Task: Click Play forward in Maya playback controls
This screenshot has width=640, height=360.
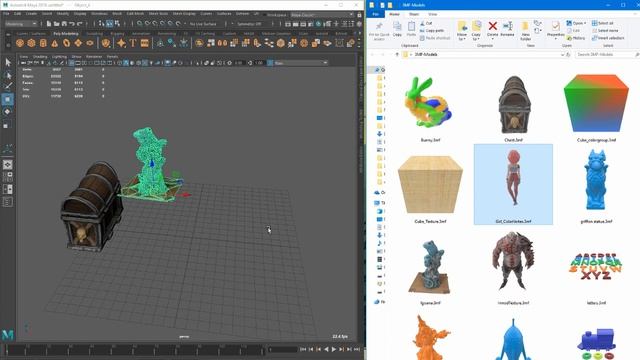Action: tap(333, 349)
